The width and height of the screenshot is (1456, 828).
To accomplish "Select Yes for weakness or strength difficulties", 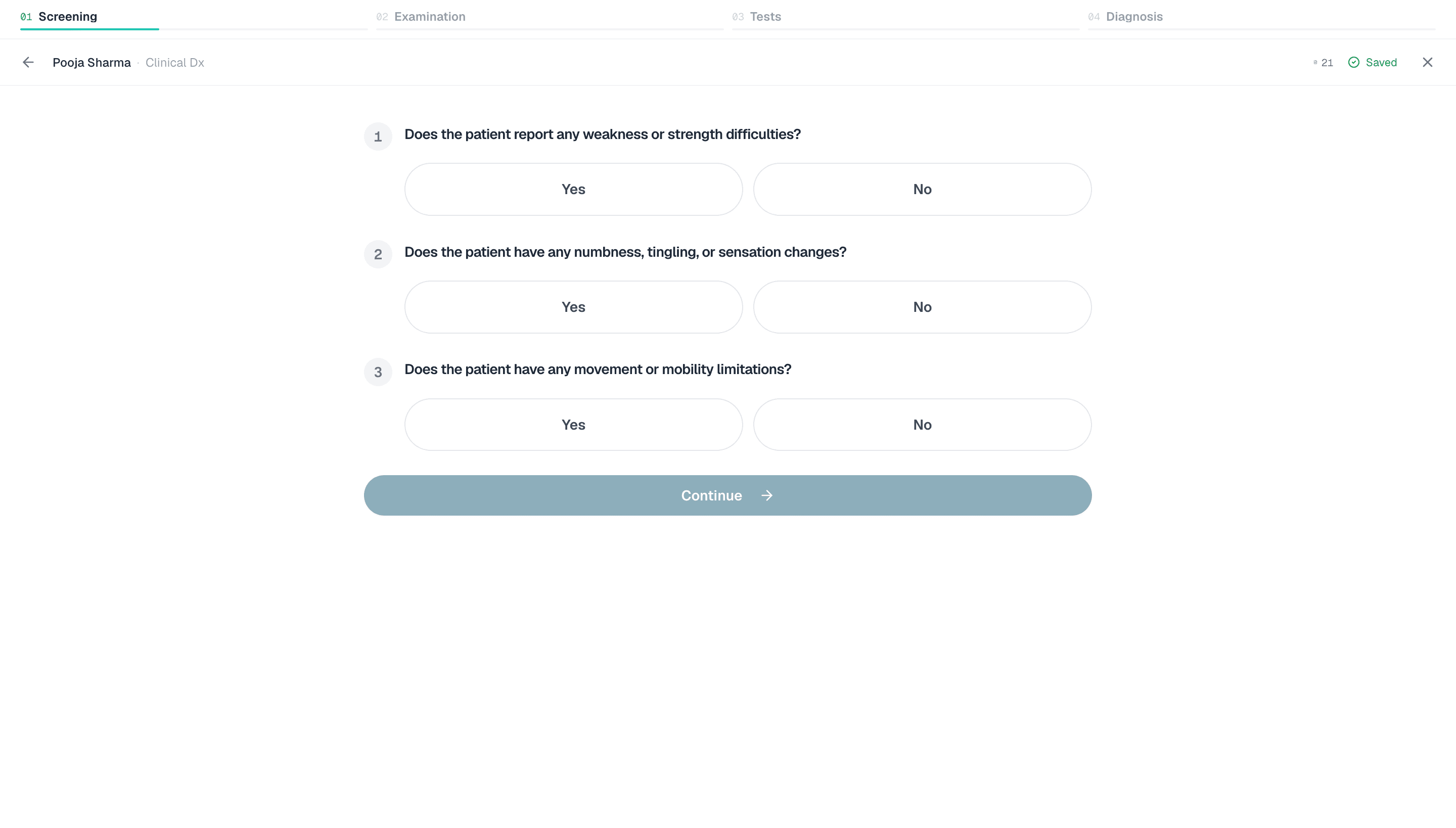I will tap(573, 190).
